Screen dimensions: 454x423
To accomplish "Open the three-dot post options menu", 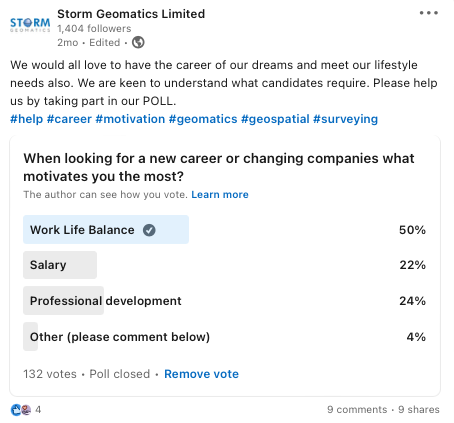I will point(429,13).
